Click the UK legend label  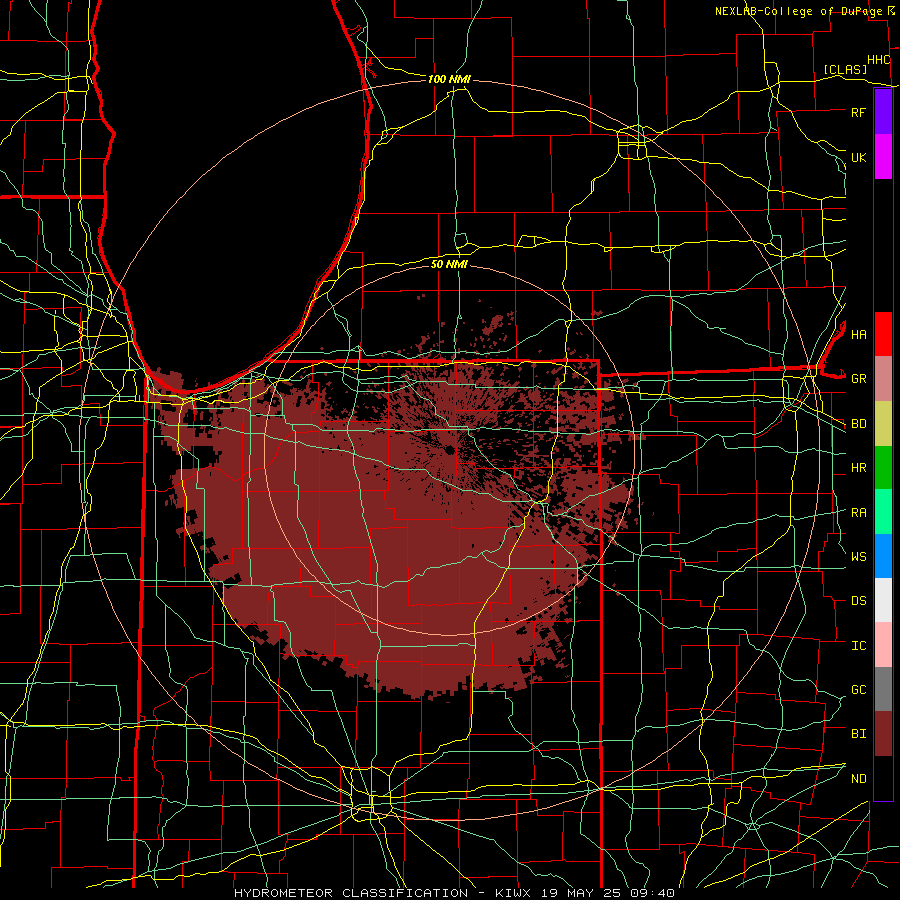coord(858,157)
